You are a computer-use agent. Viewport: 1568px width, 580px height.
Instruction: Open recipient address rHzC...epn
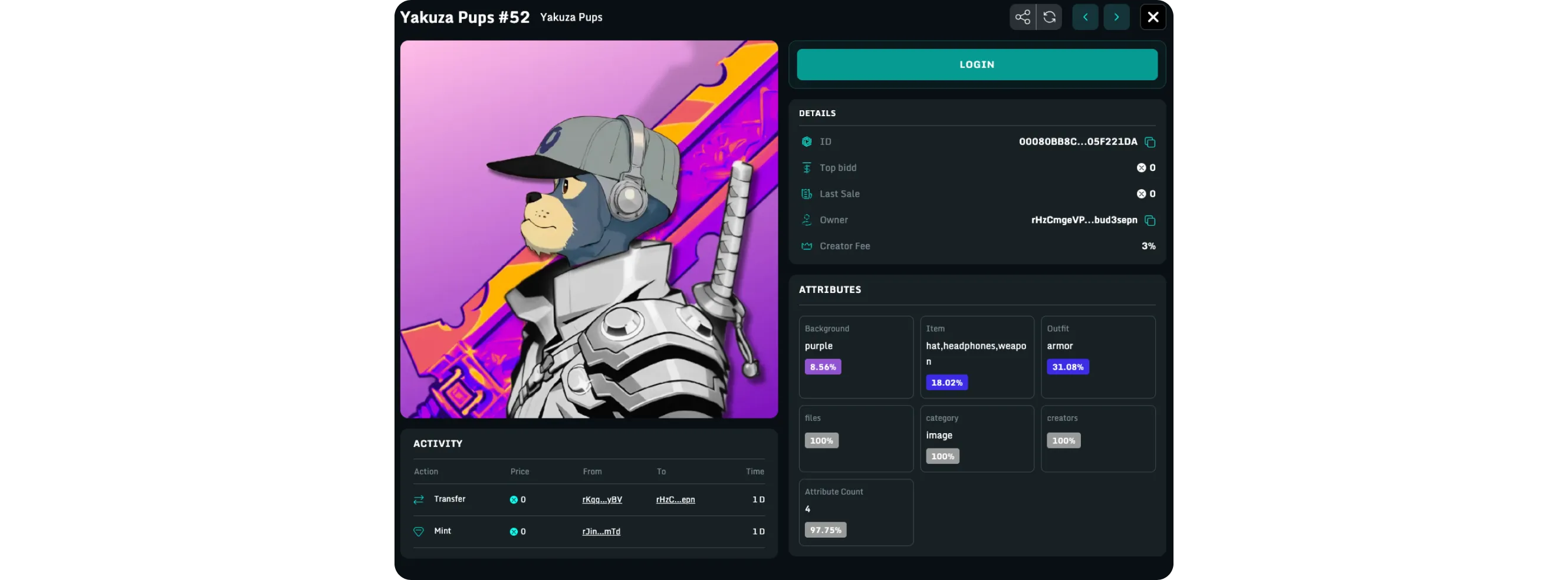(x=675, y=500)
